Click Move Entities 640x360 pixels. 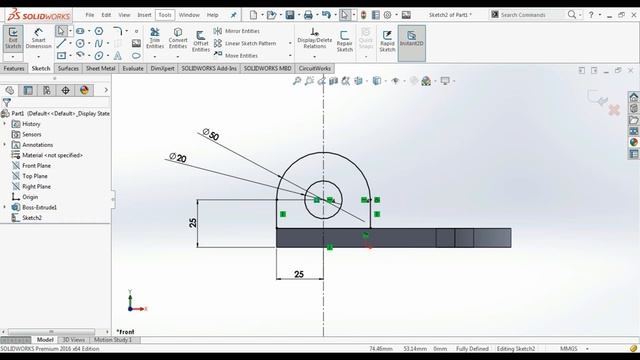[236, 55]
